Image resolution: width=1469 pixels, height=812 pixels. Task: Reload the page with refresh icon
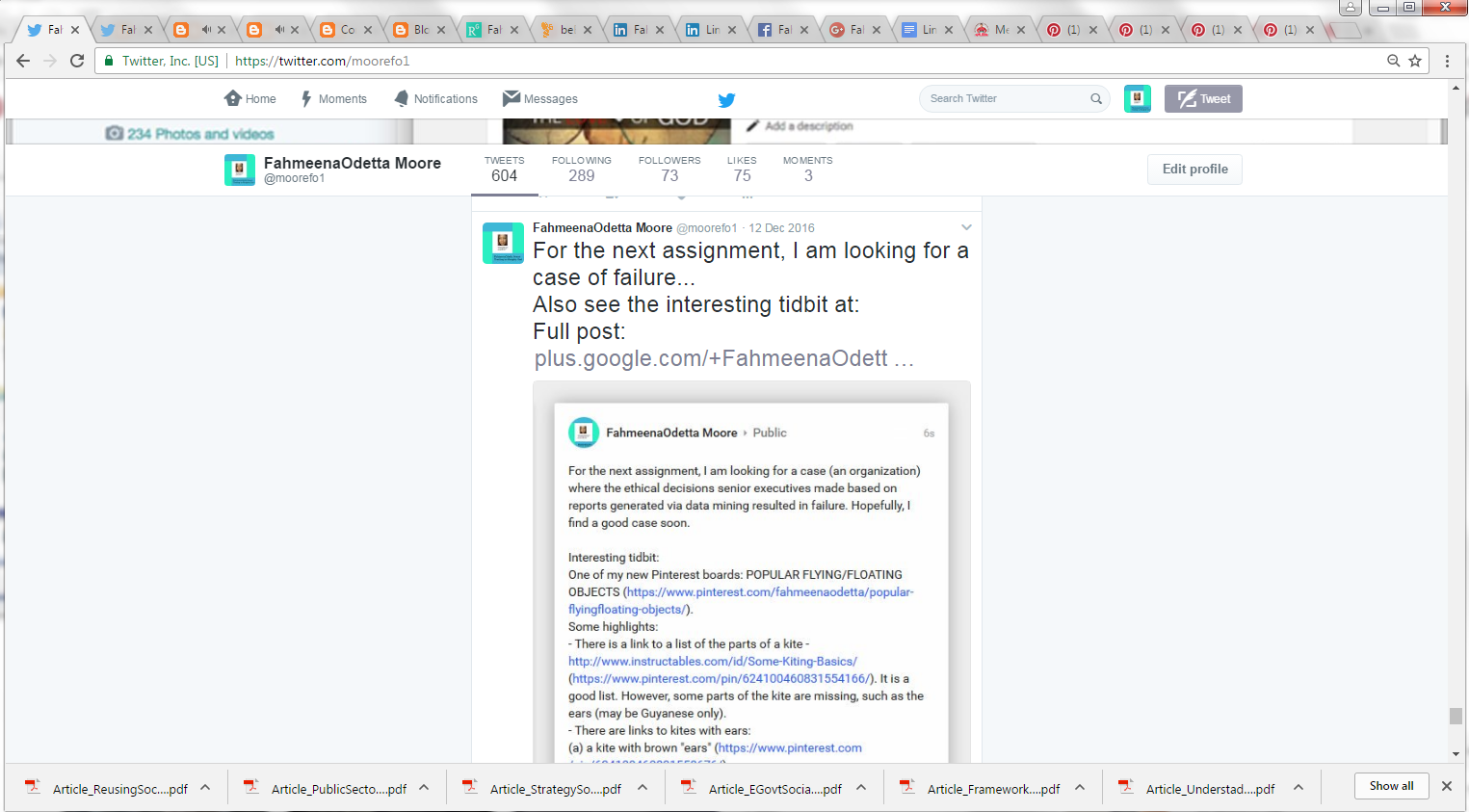click(x=77, y=61)
